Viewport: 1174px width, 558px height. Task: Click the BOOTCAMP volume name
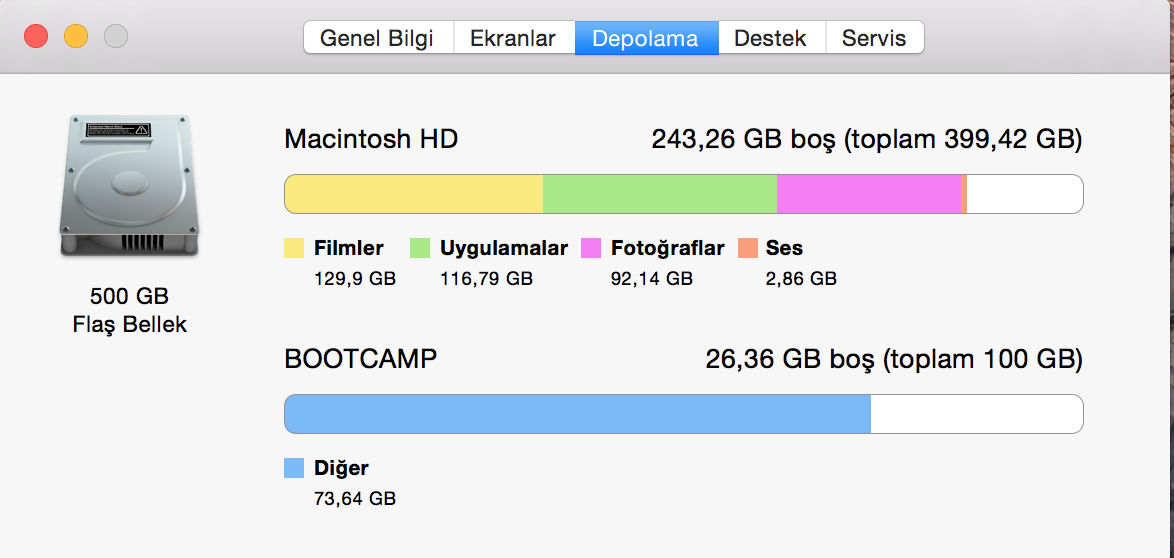coord(361,360)
